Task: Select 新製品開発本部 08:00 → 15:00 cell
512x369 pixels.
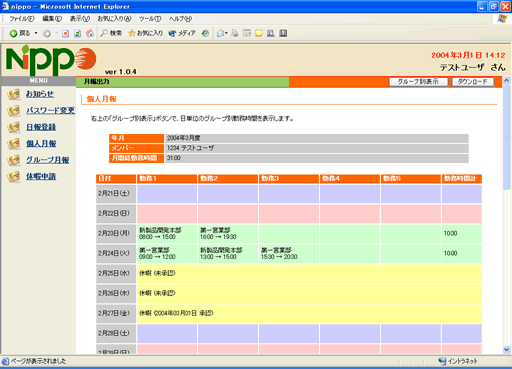Action: [x=167, y=234]
